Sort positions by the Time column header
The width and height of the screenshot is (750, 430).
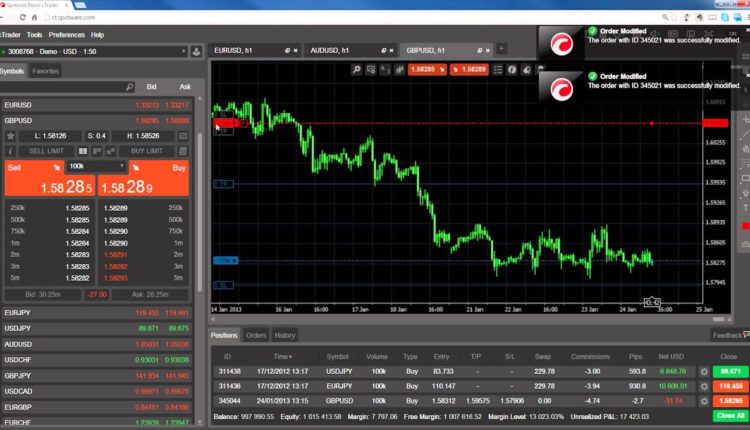coord(283,357)
